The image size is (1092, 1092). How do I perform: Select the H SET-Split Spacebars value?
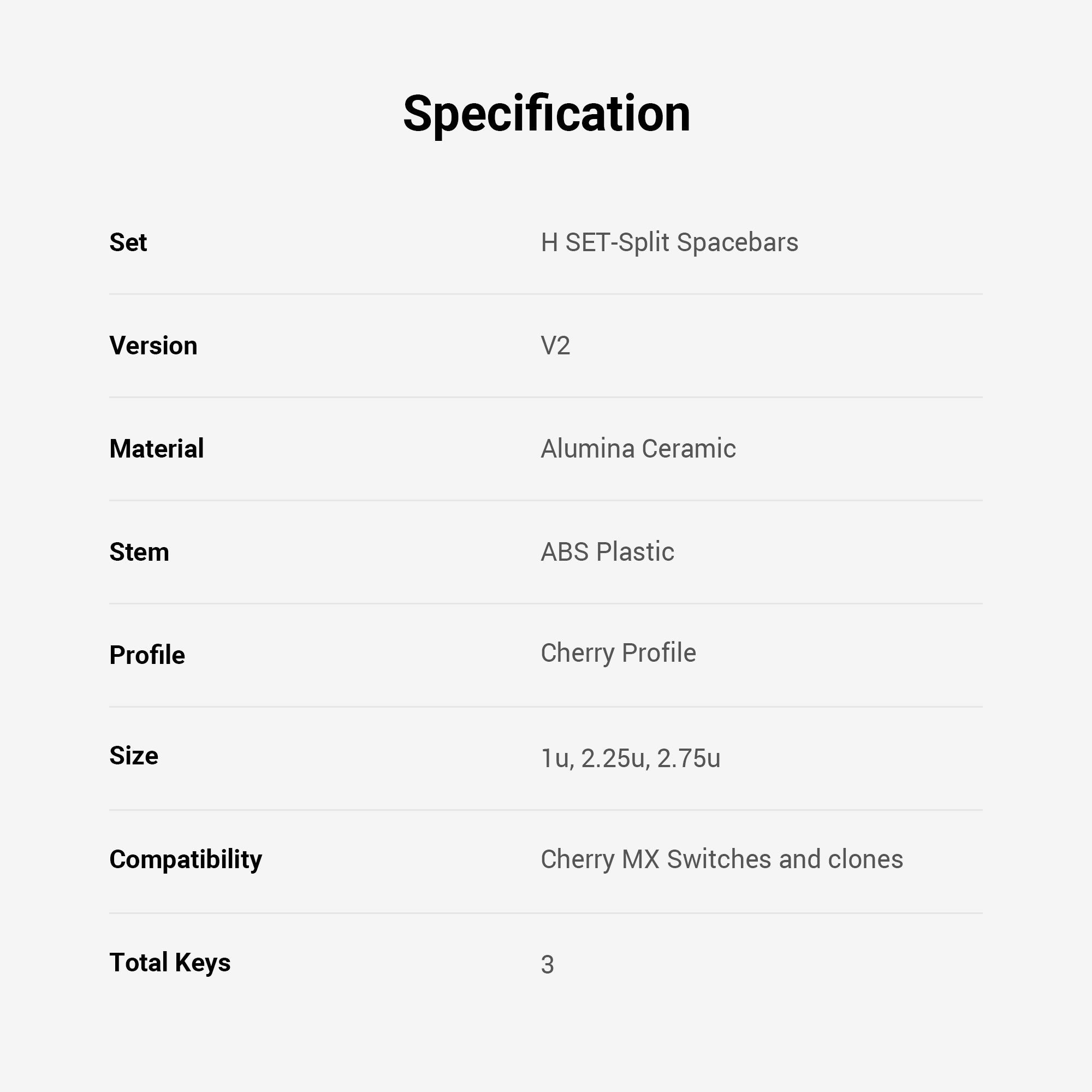pyautogui.click(x=669, y=242)
